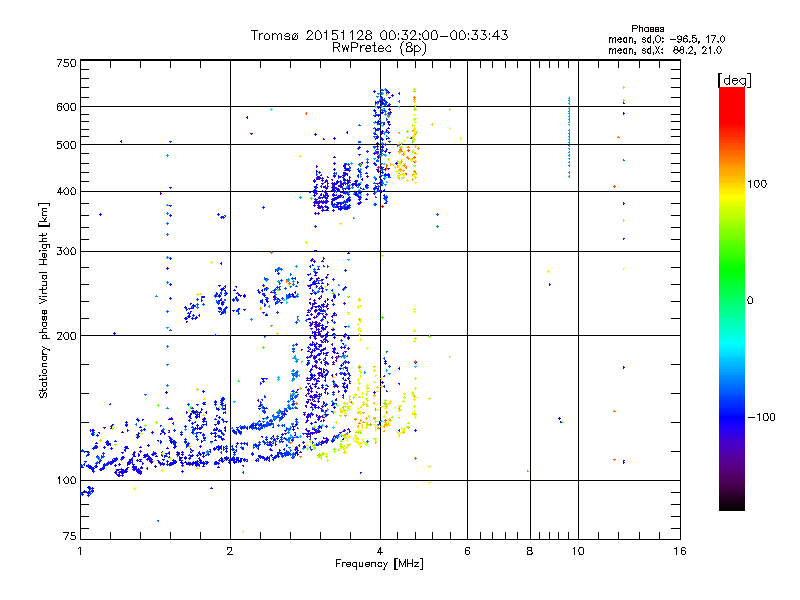
Task: Click the dense blue echo cluster near 400 km
Action: pos(334,191)
